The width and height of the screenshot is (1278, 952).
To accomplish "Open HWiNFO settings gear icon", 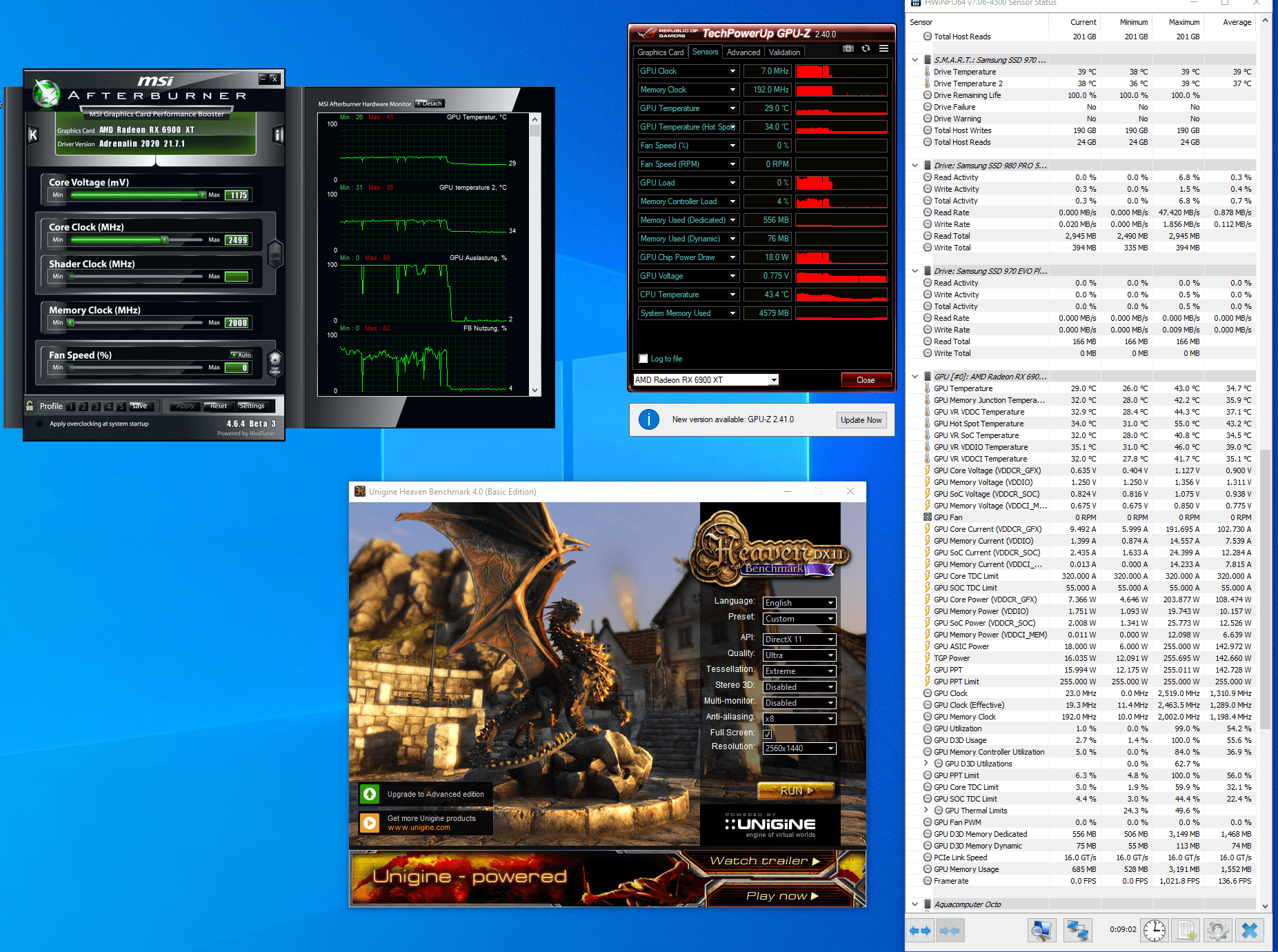I will pos(1218,931).
